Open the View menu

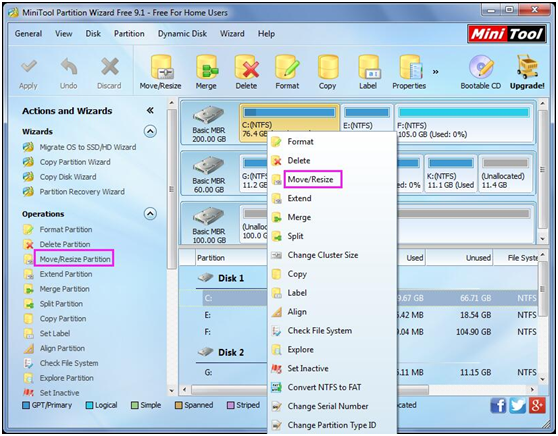64,34
